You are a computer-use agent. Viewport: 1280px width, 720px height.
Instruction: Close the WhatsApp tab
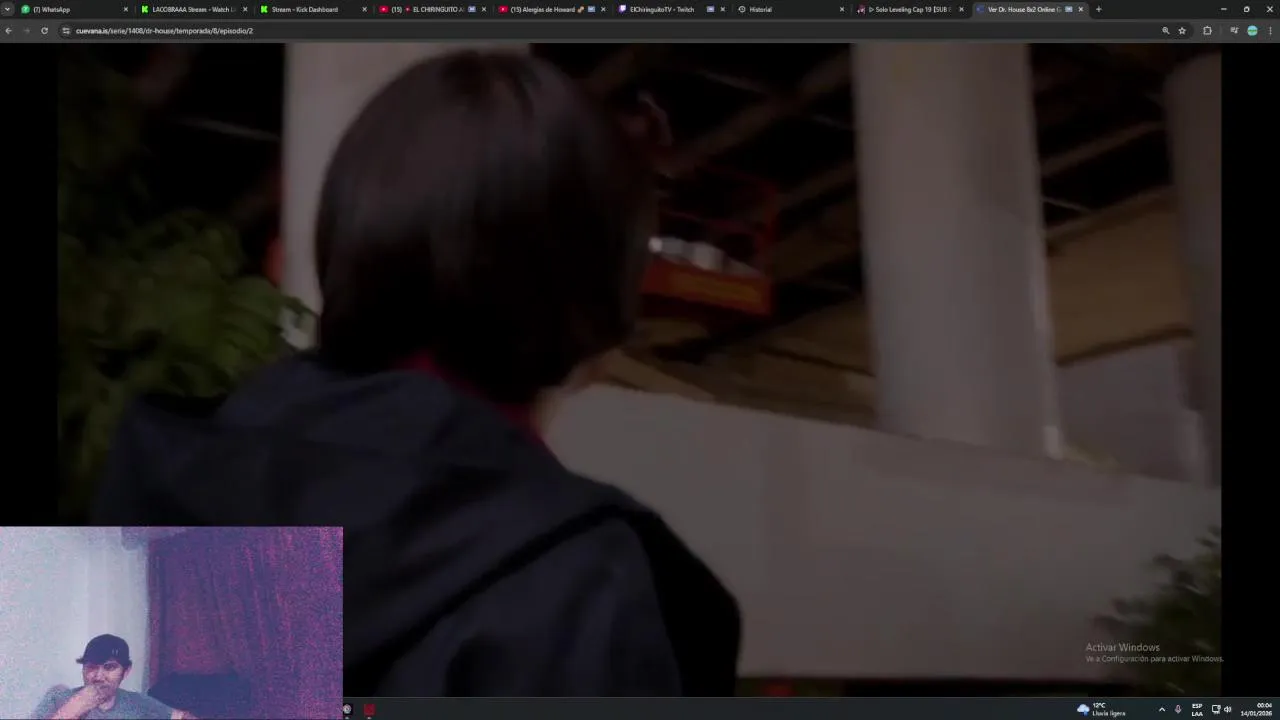126,9
